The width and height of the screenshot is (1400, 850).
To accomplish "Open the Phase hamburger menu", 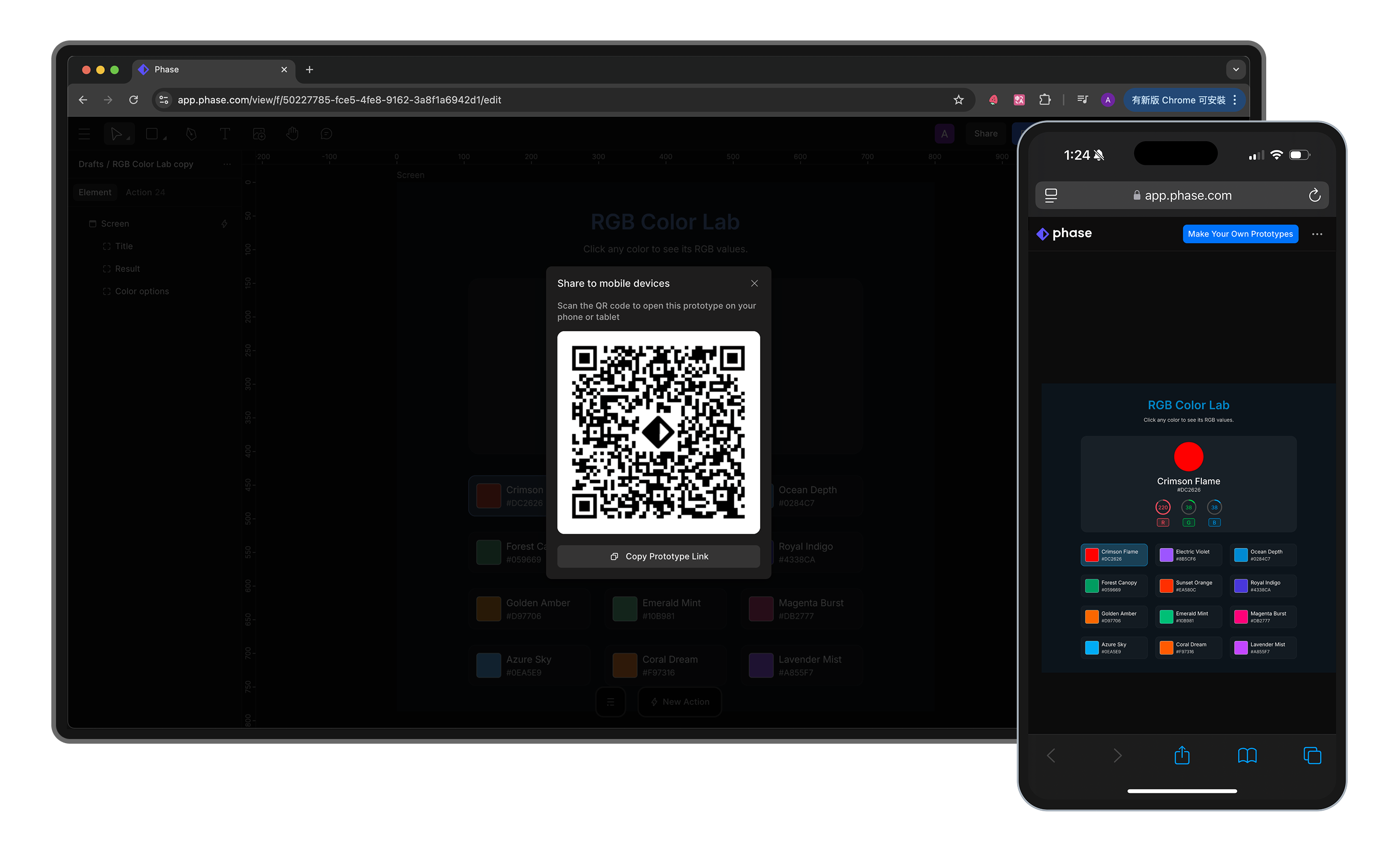I will 84,134.
